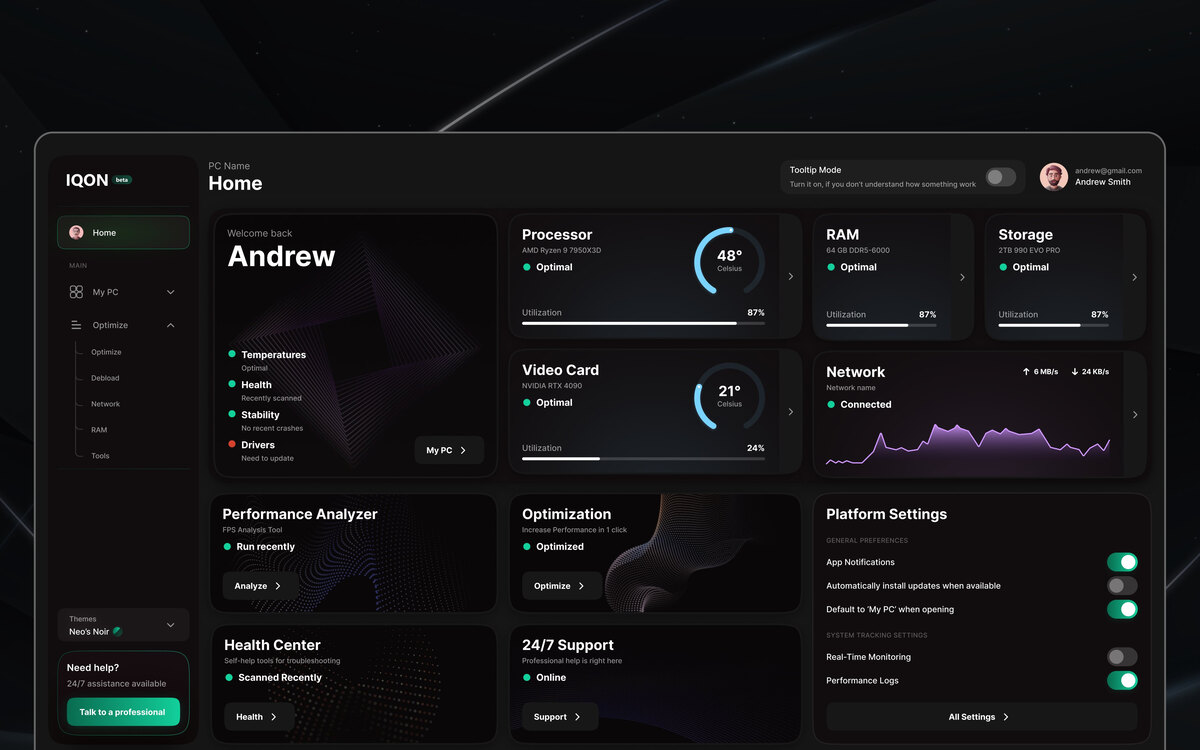Click the Video Card temperature gauge
The image size is (1200, 750).
[730, 396]
